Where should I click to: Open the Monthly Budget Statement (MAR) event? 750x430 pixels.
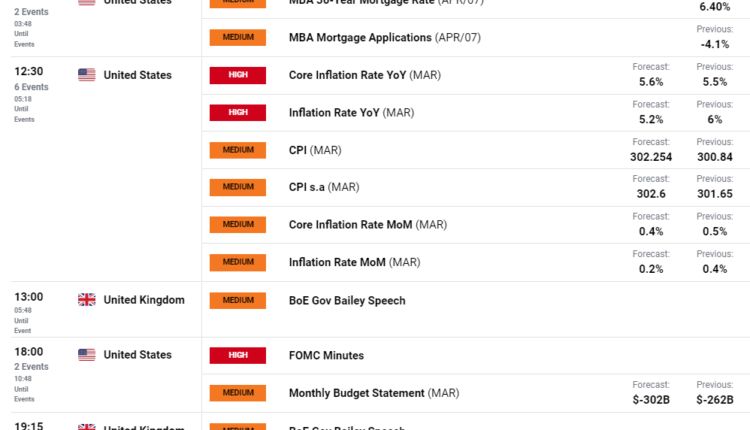[x=373, y=393]
